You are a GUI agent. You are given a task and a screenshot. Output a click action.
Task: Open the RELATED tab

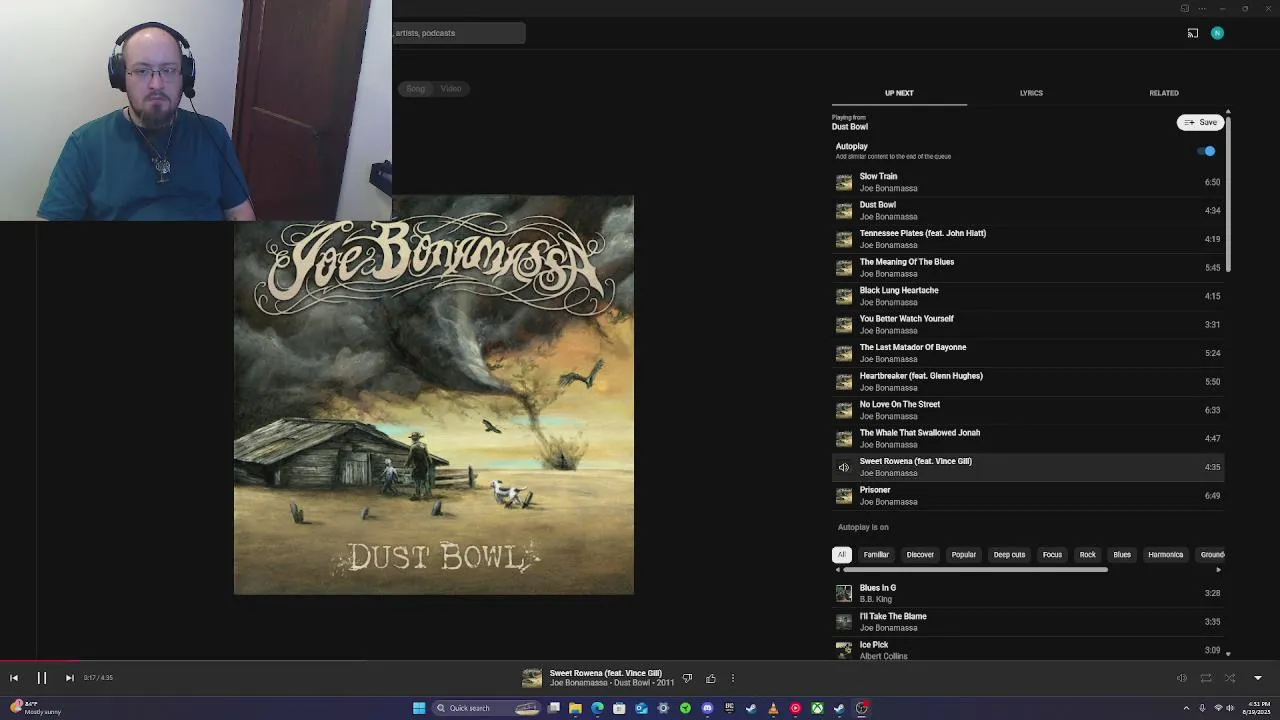point(1164,93)
